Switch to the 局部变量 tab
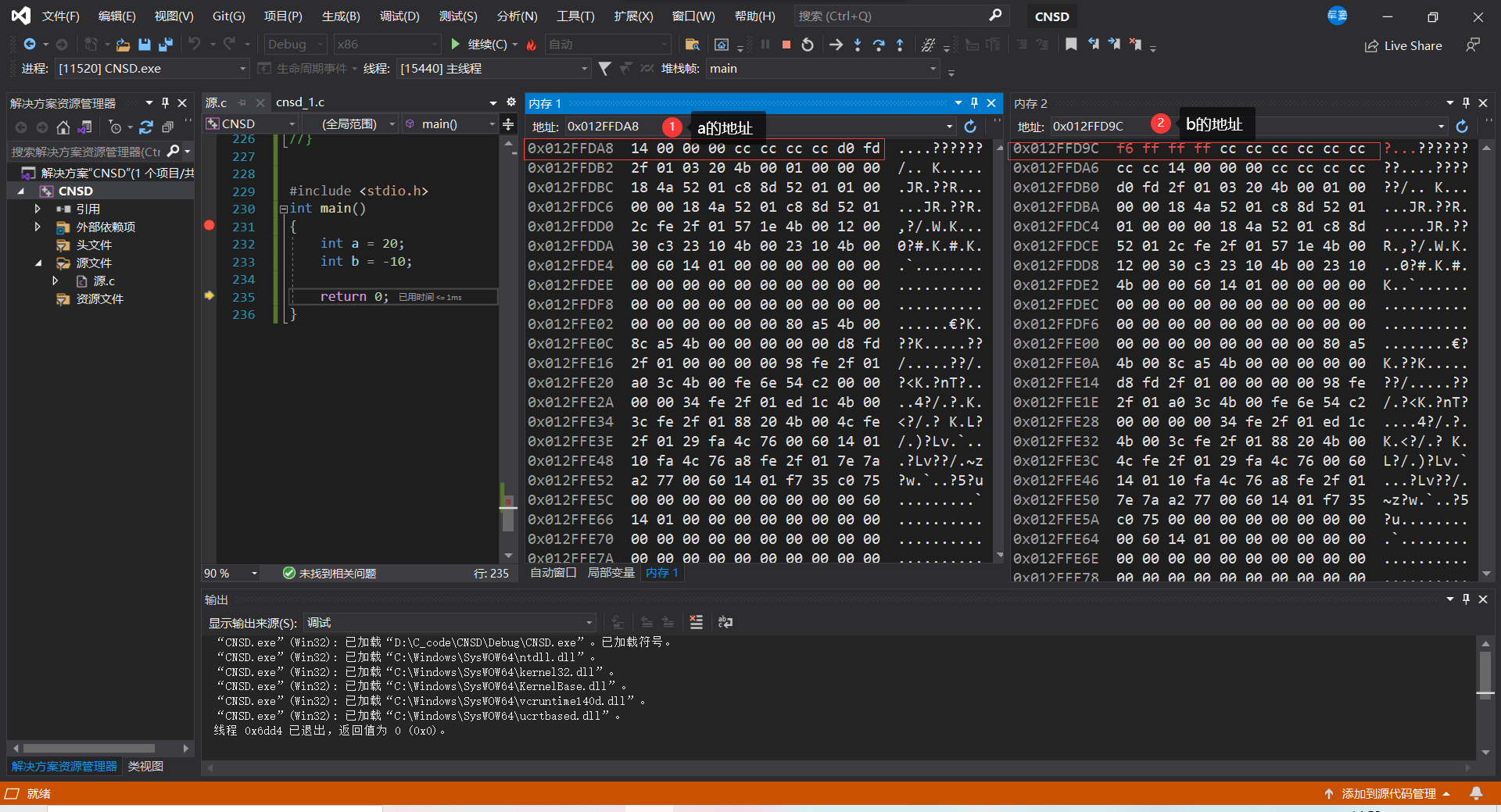Image resolution: width=1501 pixels, height=812 pixels. 611,573
